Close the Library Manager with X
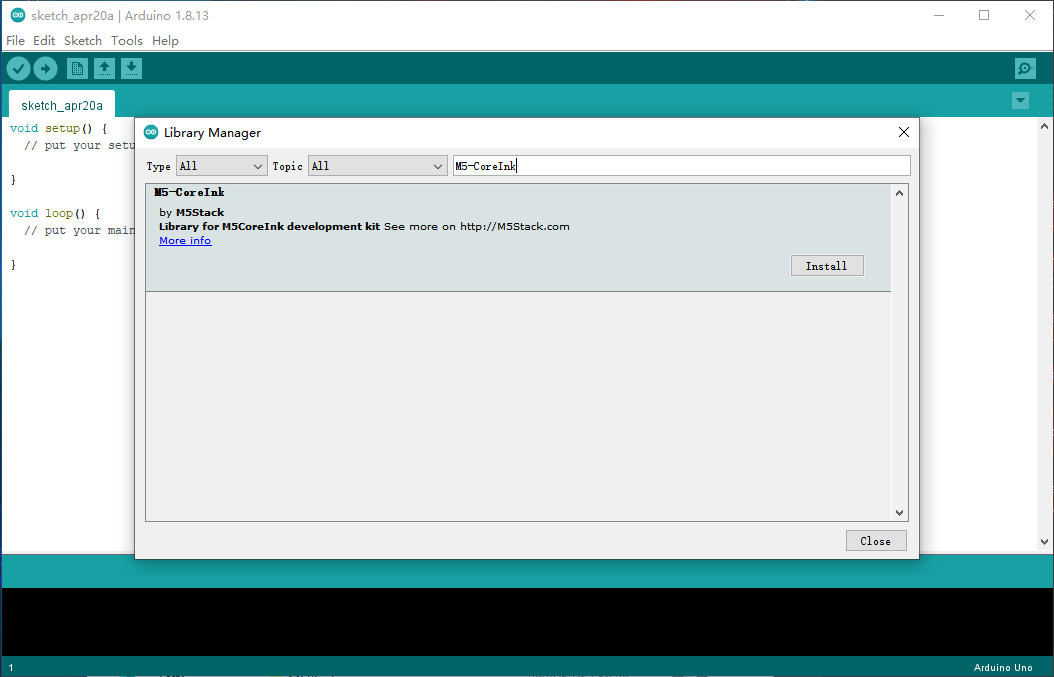 tap(904, 132)
